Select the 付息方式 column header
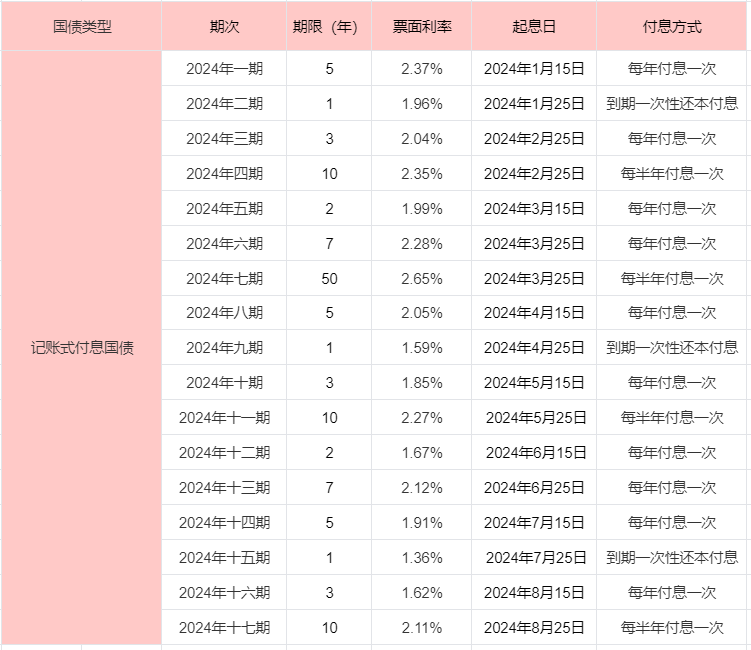Viewport: 751px width, 650px height. 671,26
